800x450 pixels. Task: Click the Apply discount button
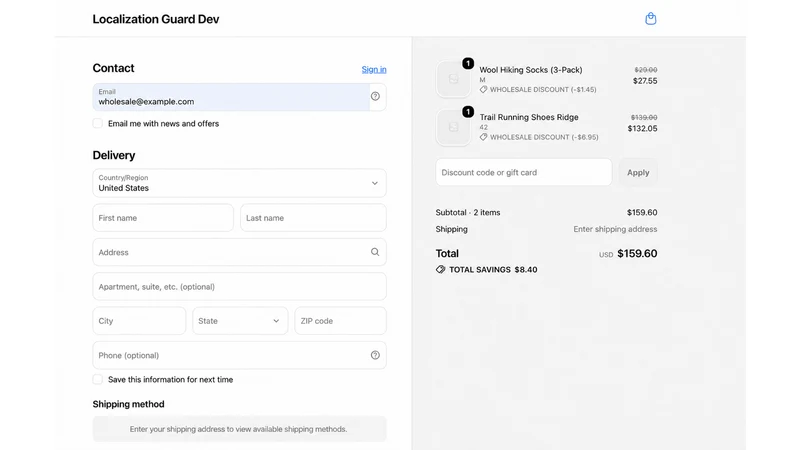pos(638,172)
